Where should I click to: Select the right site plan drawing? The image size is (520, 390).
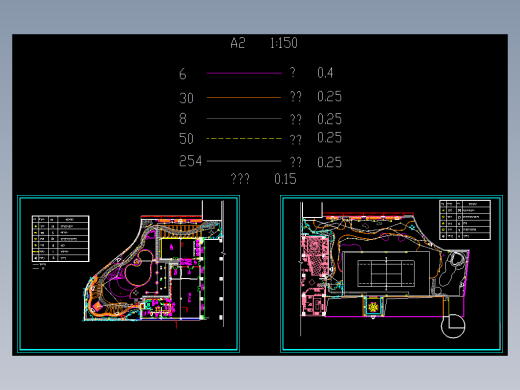(391, 274)
